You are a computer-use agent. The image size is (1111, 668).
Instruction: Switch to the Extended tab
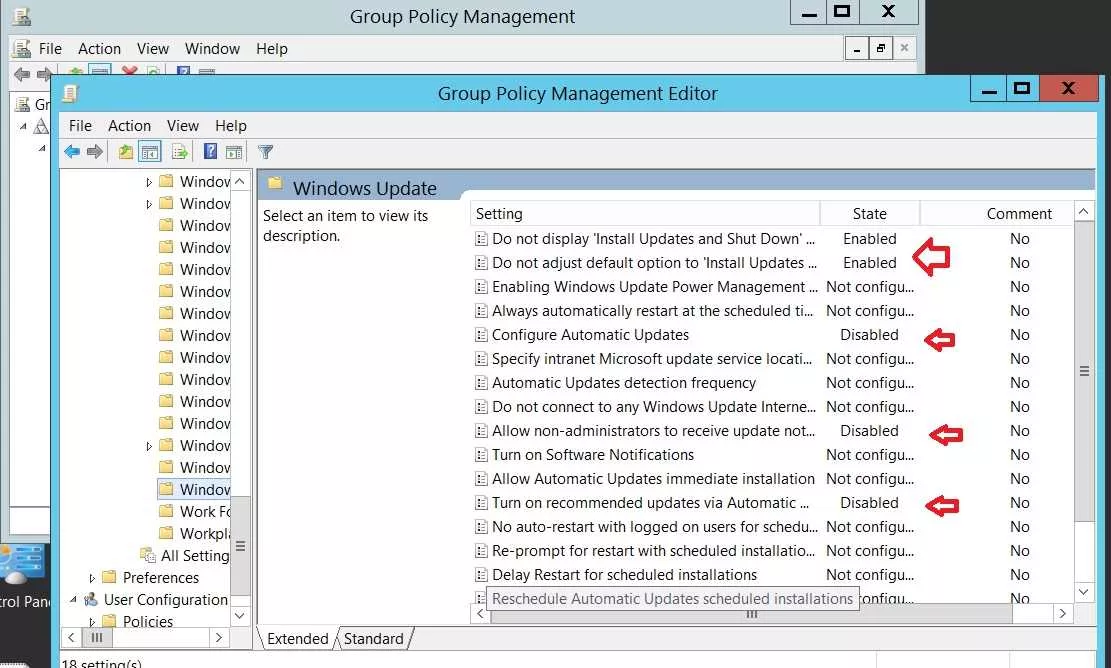coord(298,638)
